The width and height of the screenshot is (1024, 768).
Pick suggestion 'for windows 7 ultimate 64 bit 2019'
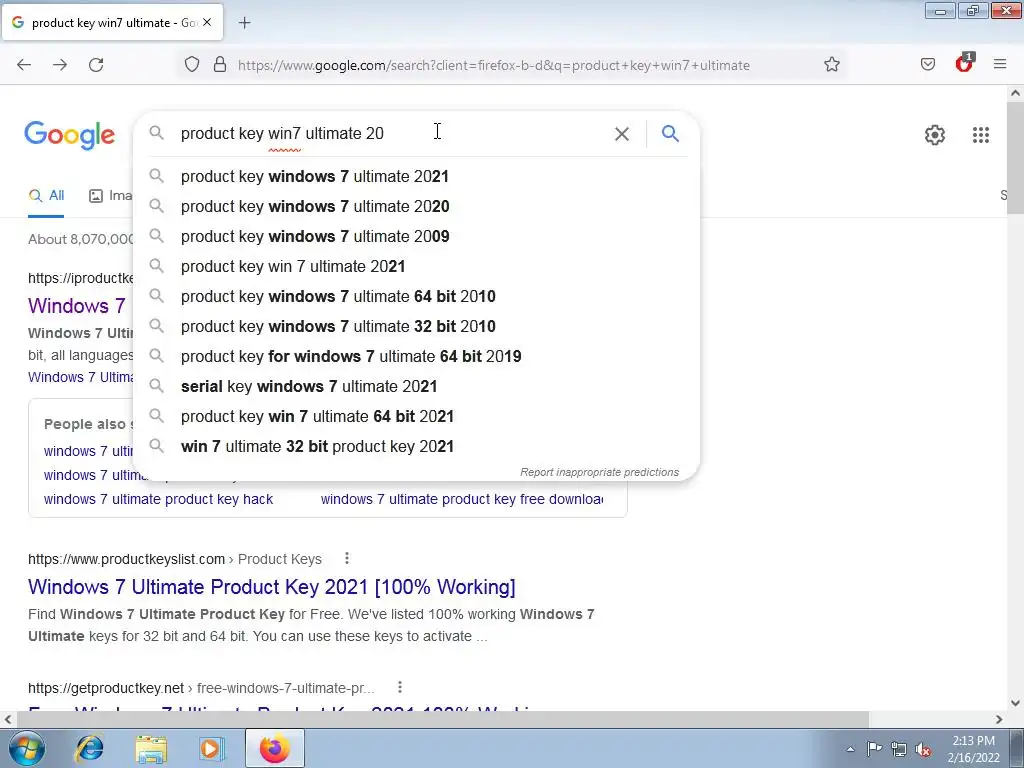416,357
